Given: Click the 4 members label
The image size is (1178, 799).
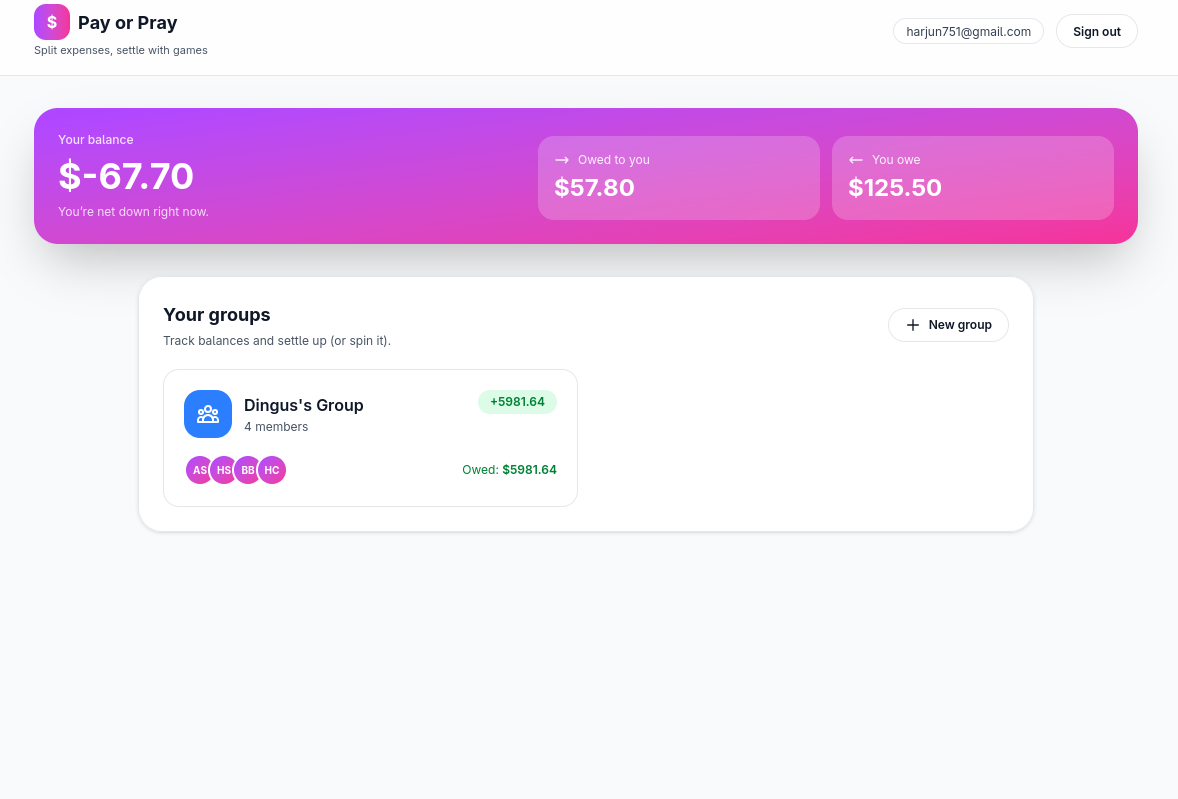Looking at the screenshot, I should (276, 427).
